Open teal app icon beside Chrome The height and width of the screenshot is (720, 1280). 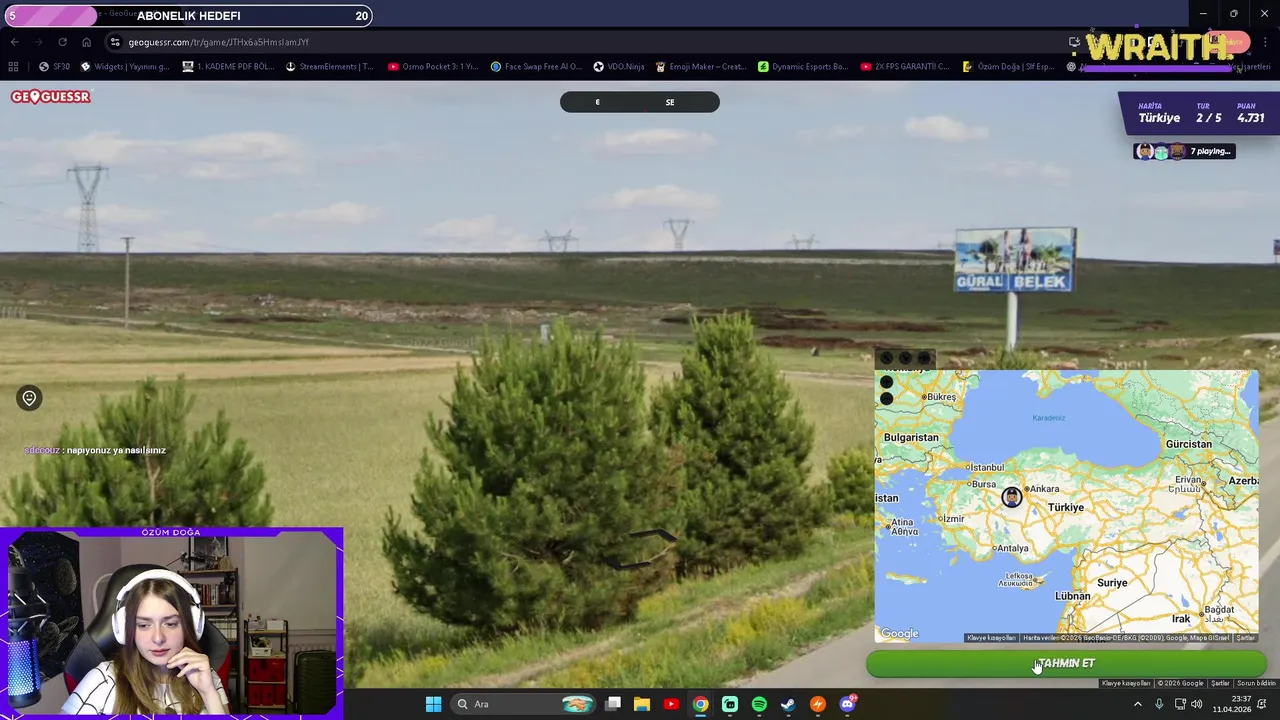(730, 704)
